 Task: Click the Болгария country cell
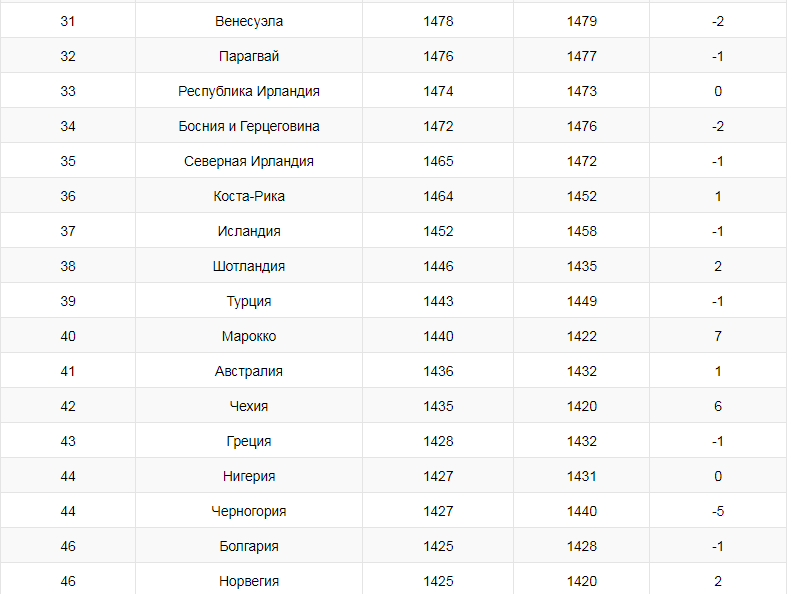pos(249,546)
